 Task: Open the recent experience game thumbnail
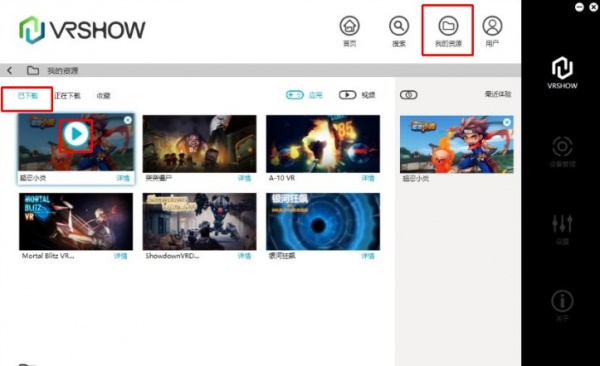tap(457, 144)
